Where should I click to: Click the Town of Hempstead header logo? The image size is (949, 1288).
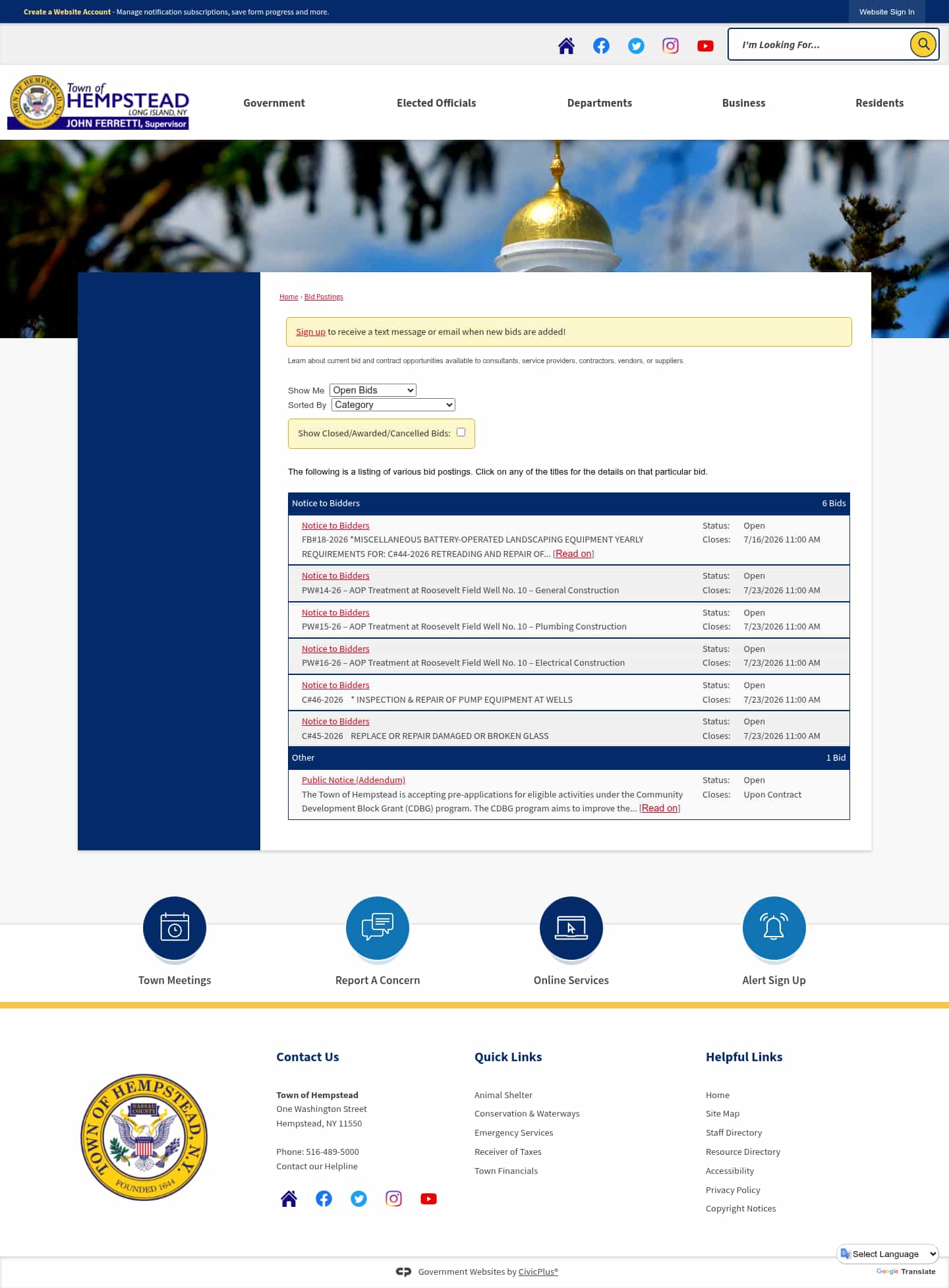tap(98, 102)
